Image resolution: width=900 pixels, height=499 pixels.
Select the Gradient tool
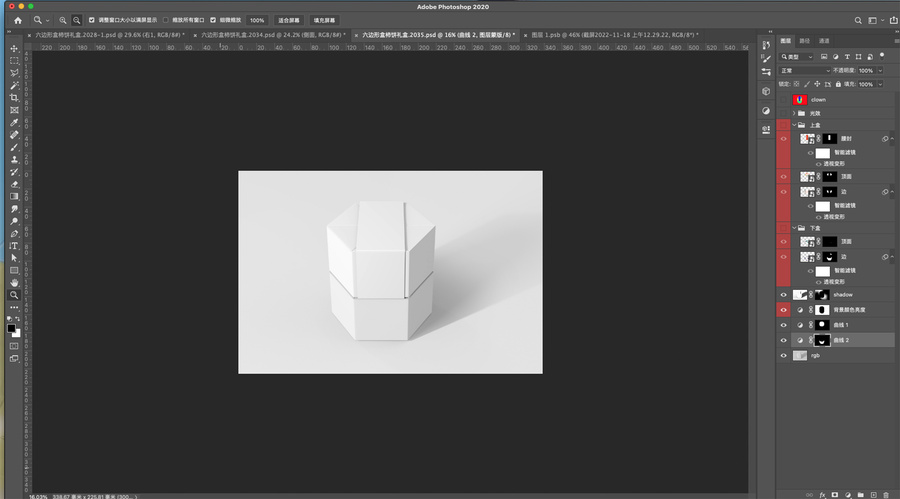coord(14,196)
